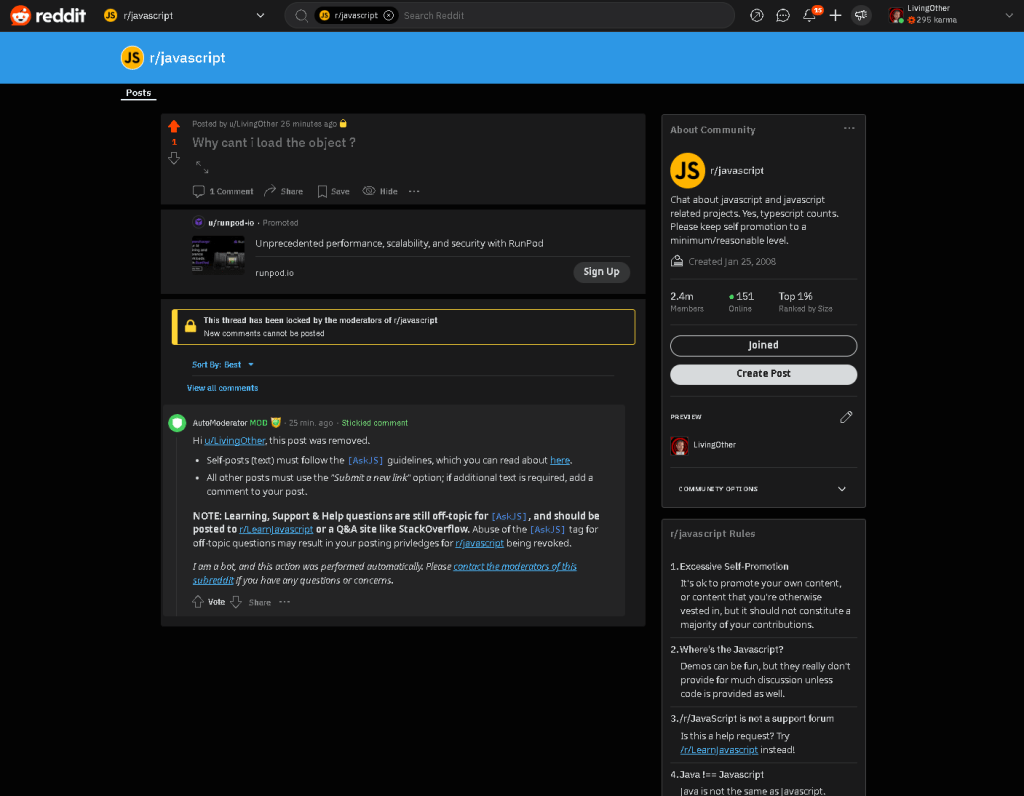Remove the r/javascript search filter chip
The image size is (1024, 796).
click(x=389, y=15)
